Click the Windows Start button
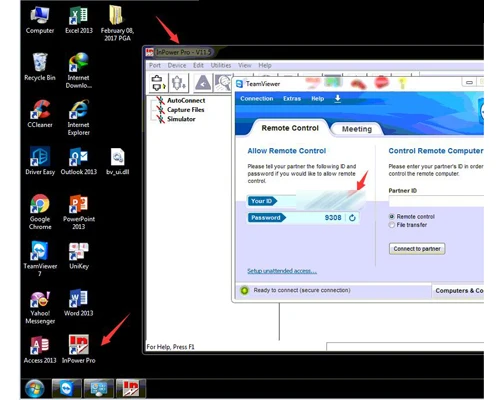The height and width of the screenshot is (400, 500). tap(35, 389)
